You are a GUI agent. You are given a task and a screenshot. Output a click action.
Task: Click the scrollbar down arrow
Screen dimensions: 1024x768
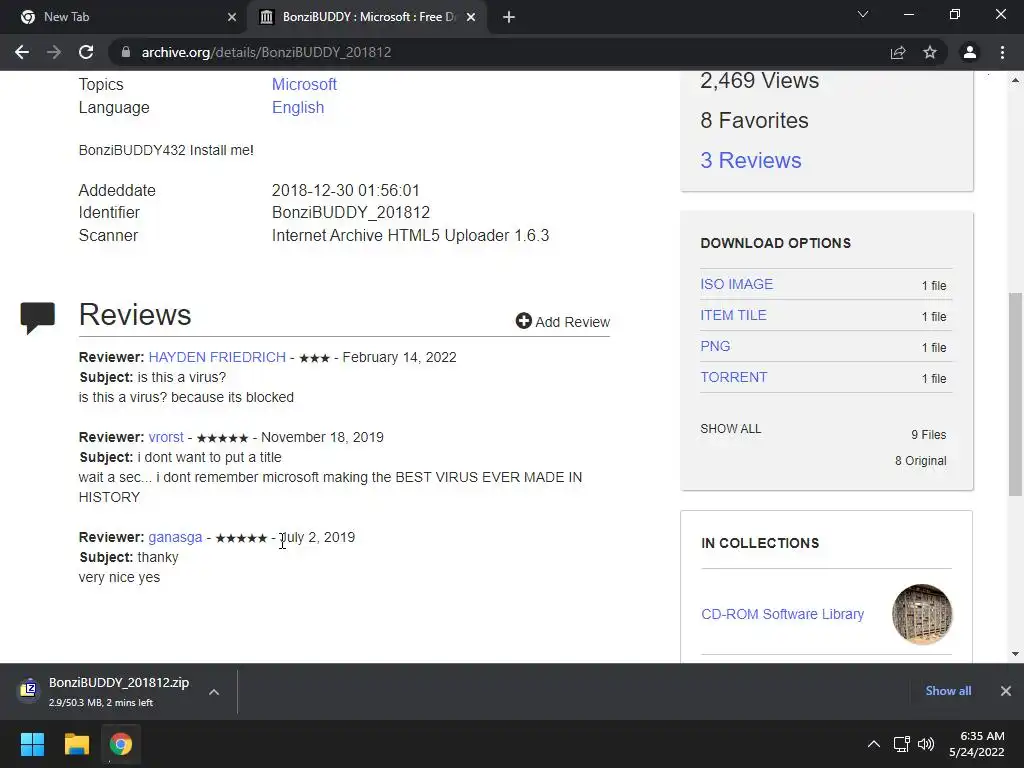1015,653
